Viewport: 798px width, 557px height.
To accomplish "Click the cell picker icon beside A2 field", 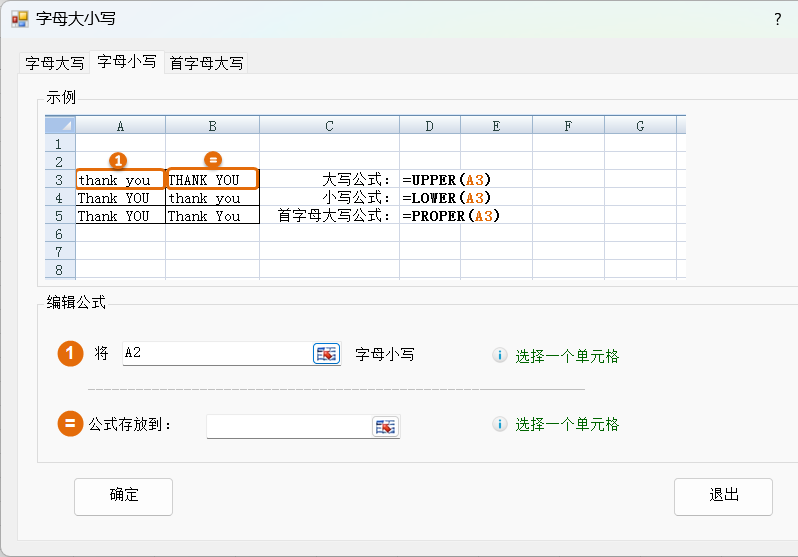I will [326, 354].
